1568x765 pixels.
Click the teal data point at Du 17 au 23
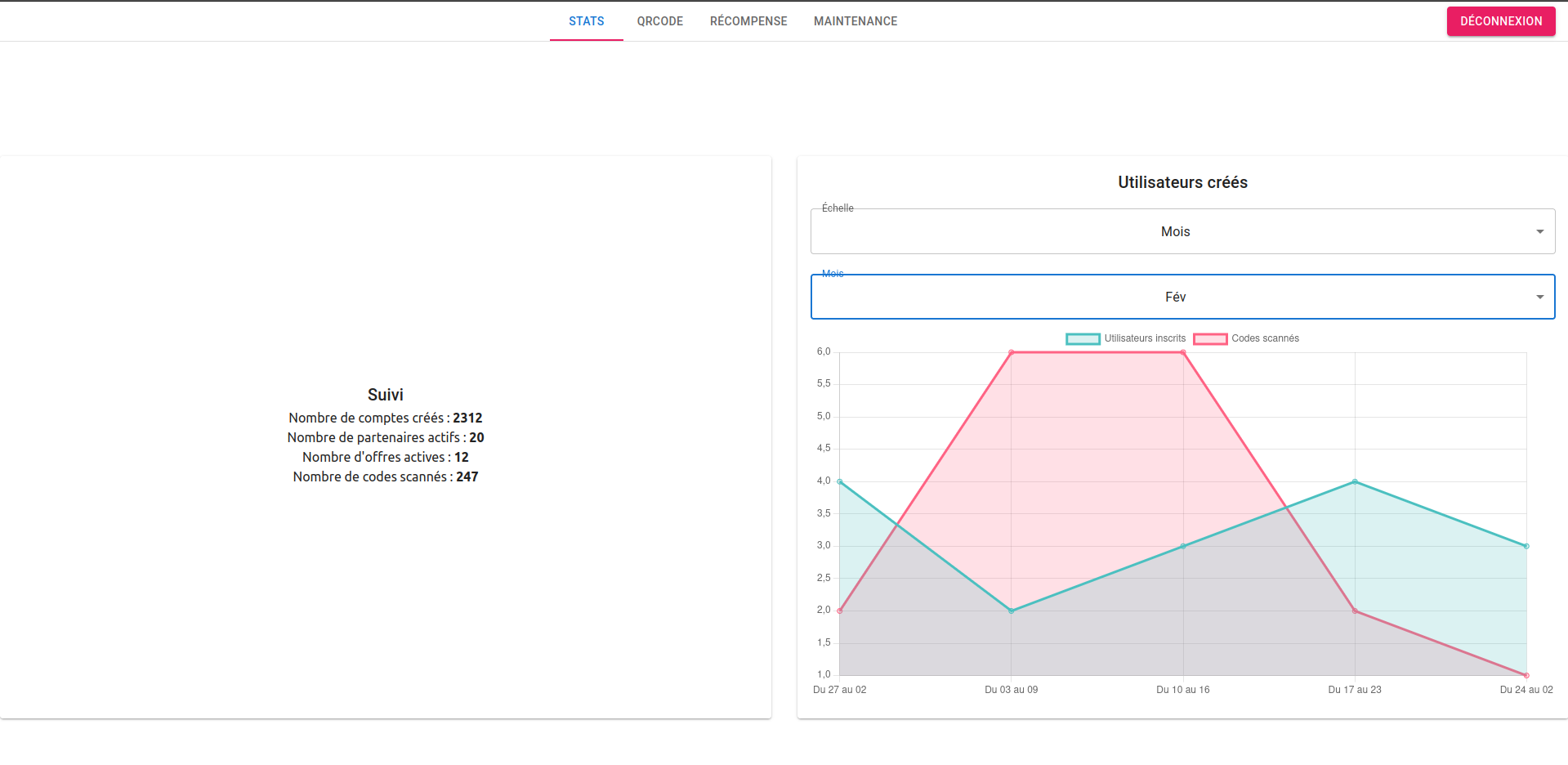1354,481
